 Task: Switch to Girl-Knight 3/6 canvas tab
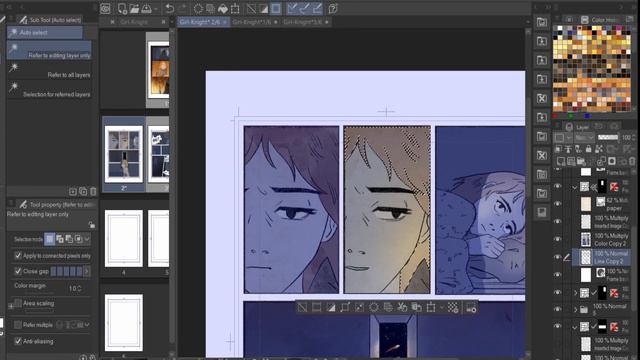point(306,22)
